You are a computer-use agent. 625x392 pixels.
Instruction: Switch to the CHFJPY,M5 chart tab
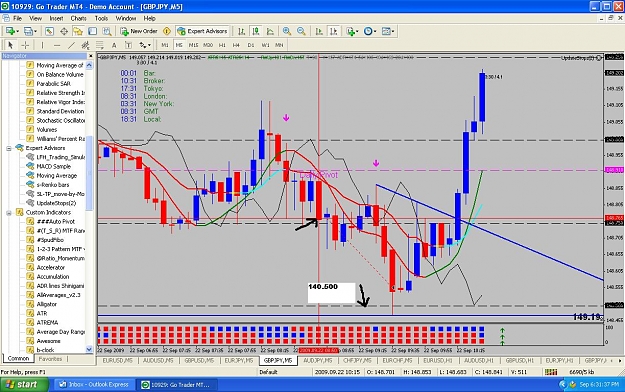tap(358, 360)
